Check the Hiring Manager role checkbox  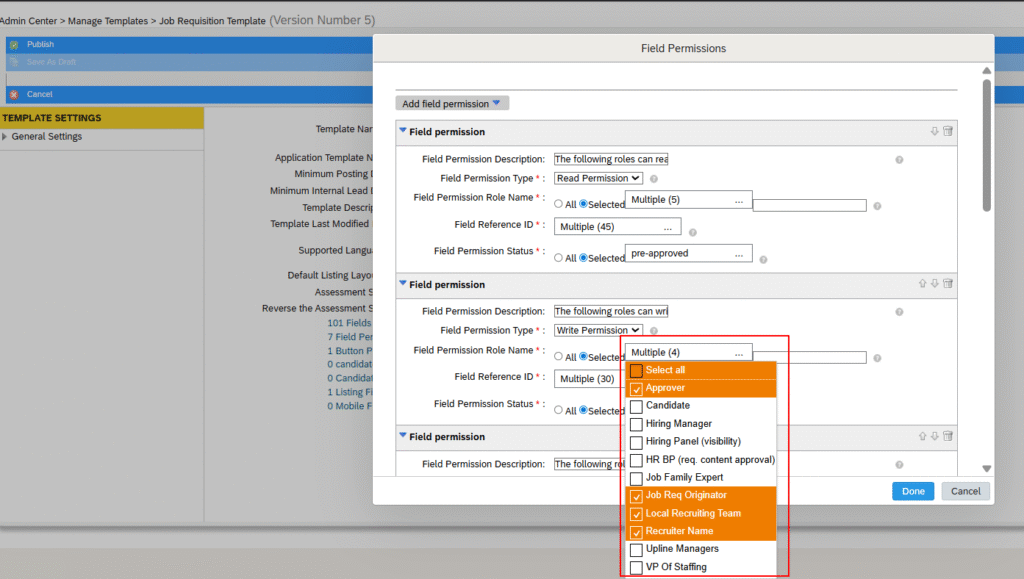pos(636,424)
